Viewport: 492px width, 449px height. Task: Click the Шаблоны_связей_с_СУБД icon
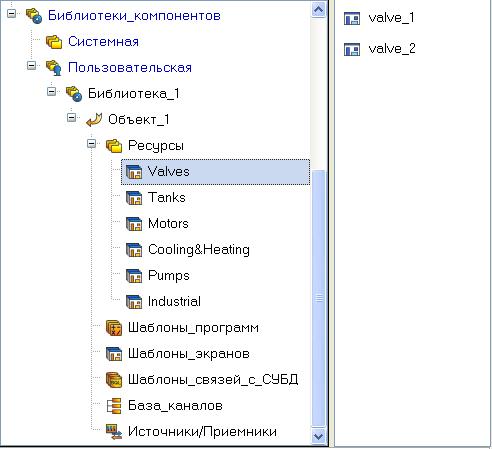coord(114,380)
